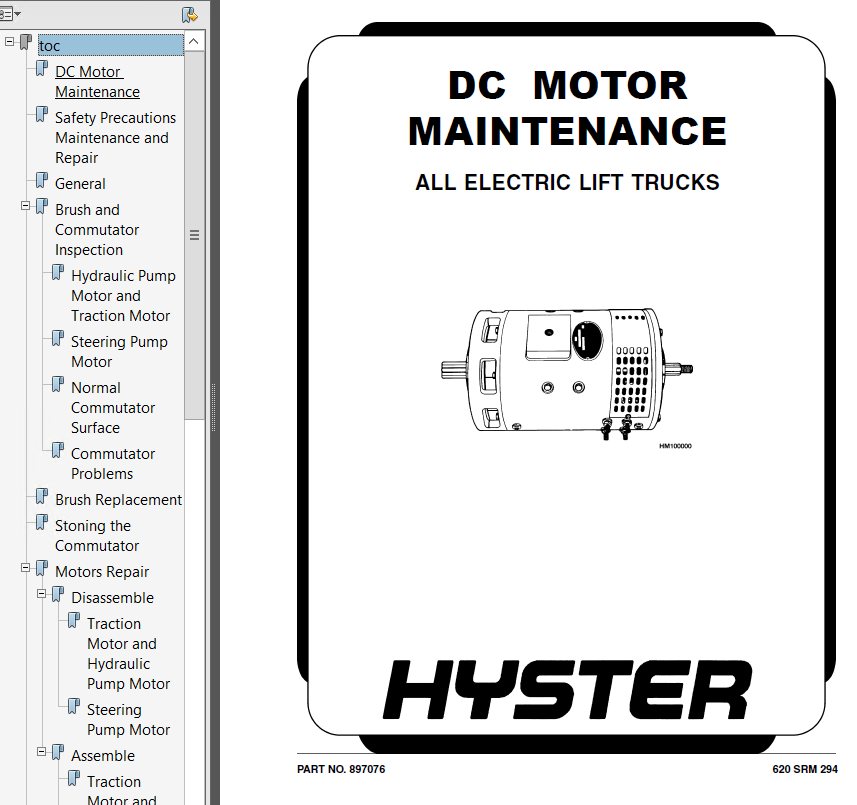This screenshot has height=805, width=857.
Task: Open Brush and Commutator Inspection bookmark
Action: pos(97,230)
